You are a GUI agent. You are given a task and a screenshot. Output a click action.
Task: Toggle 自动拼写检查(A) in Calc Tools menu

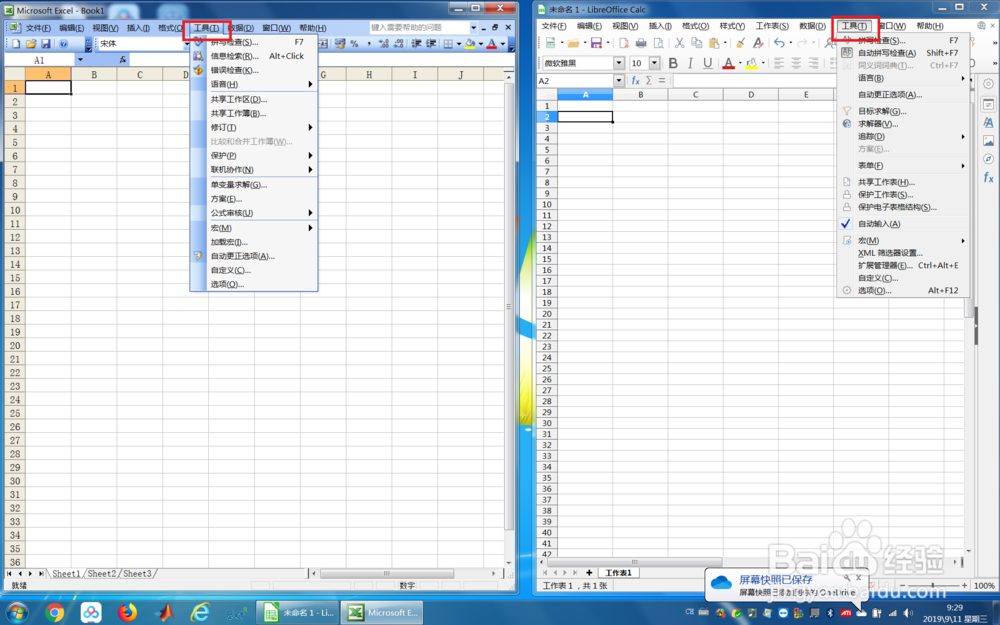tap(903, 53)
